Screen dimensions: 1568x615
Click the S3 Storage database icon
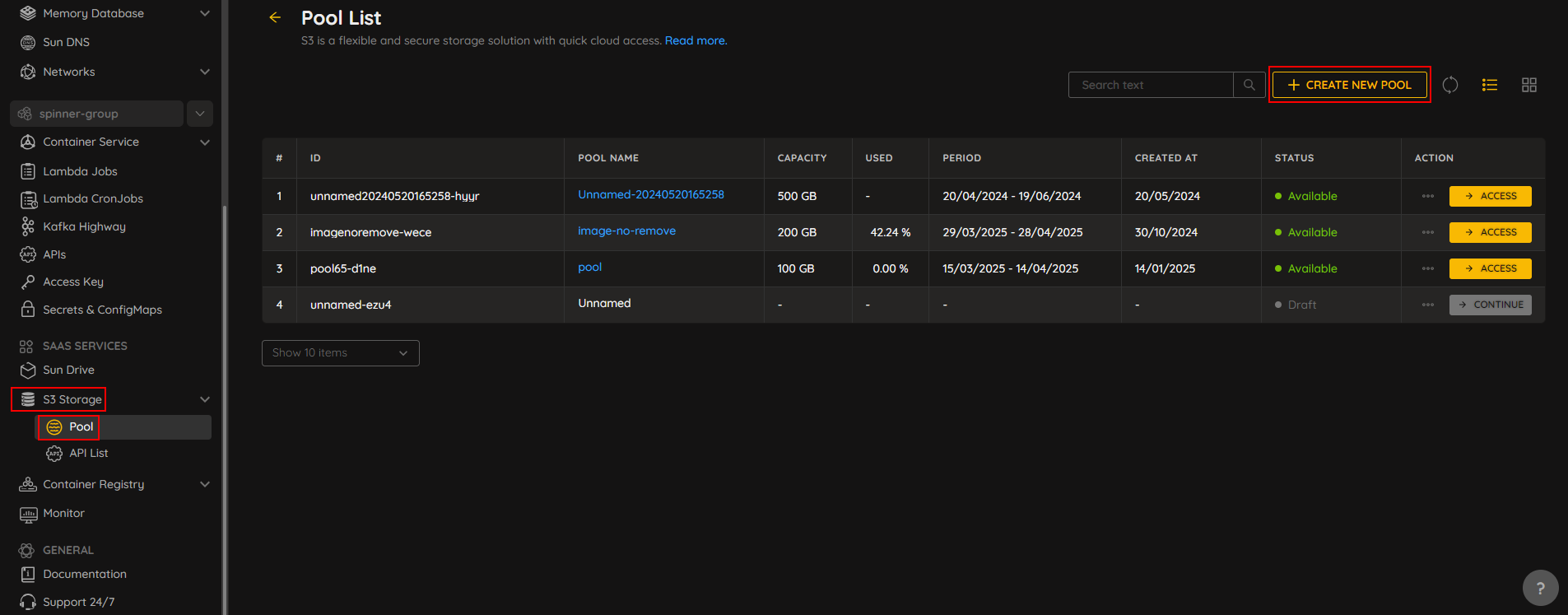point(28,399)
